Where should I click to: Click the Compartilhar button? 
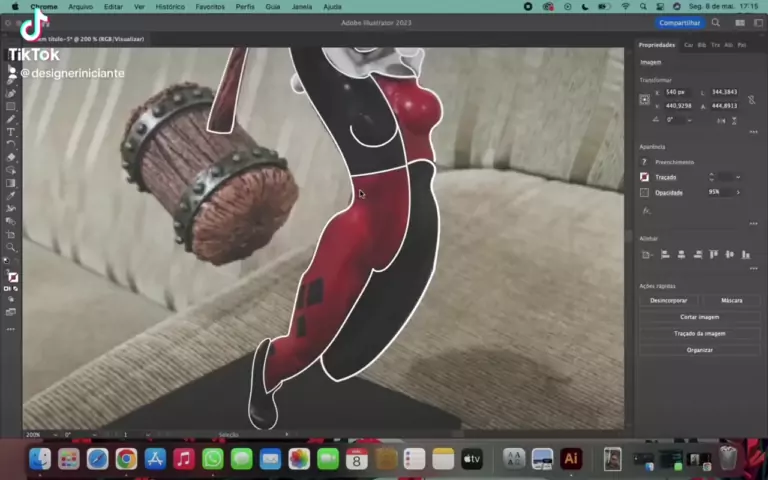coord(679,23)
